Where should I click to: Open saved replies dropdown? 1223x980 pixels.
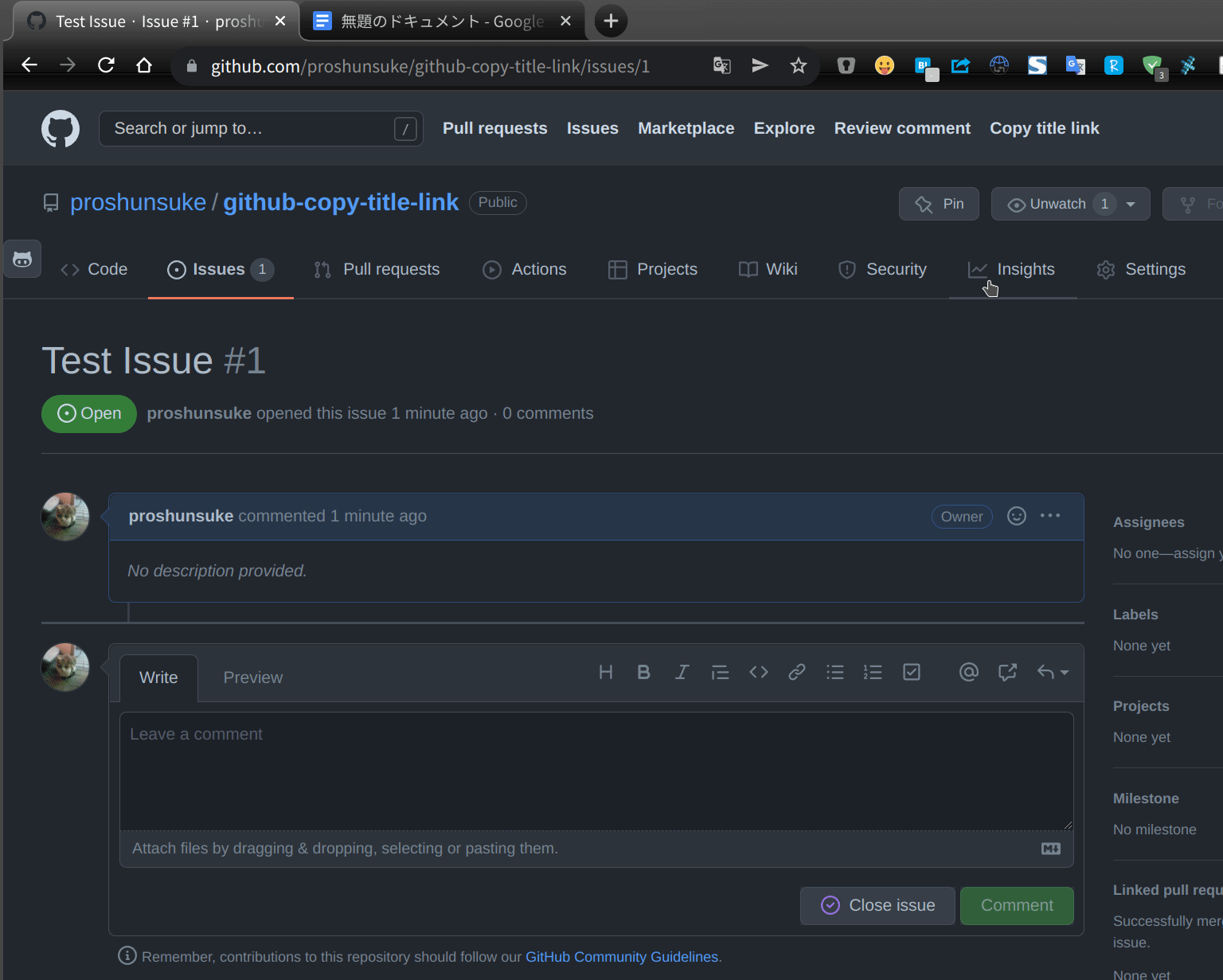(x=1053, y=673)
